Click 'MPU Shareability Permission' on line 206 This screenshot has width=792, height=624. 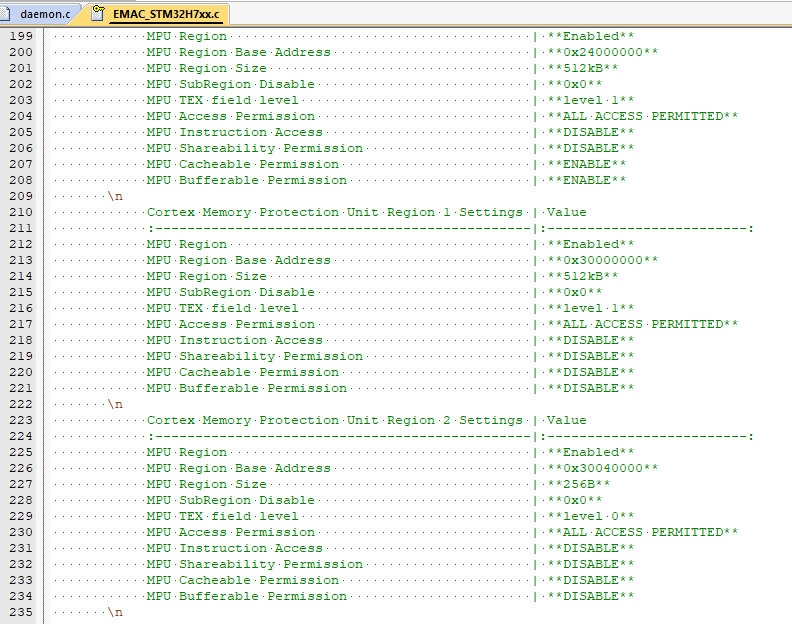click(x=255, y=149)
